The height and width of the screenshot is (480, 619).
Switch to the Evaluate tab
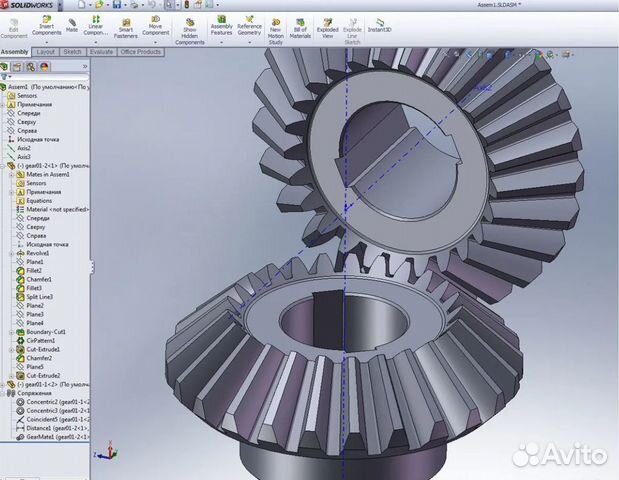click(x=101, y=51)
